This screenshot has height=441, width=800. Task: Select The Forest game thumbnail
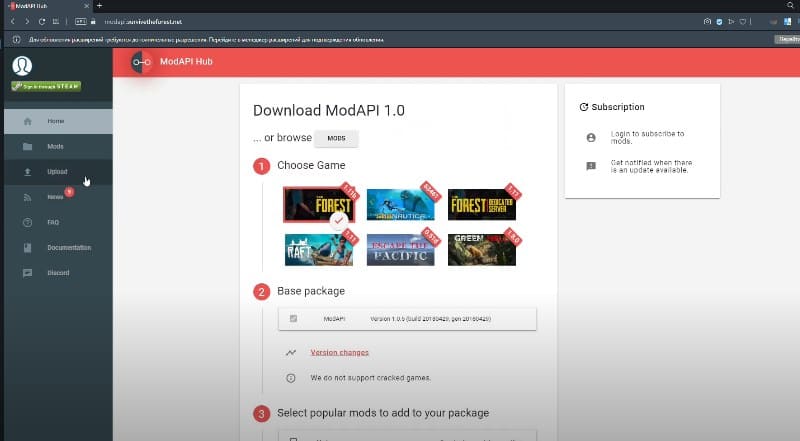[x=319, y=205]
